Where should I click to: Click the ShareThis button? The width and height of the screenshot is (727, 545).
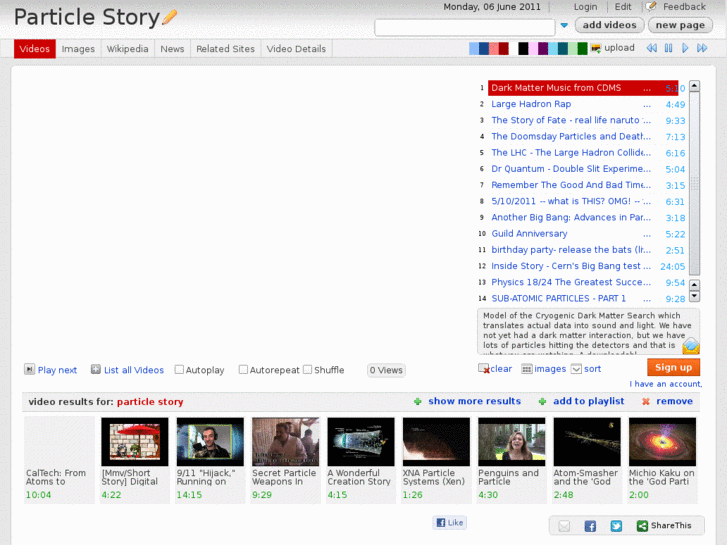click(664, 526)
